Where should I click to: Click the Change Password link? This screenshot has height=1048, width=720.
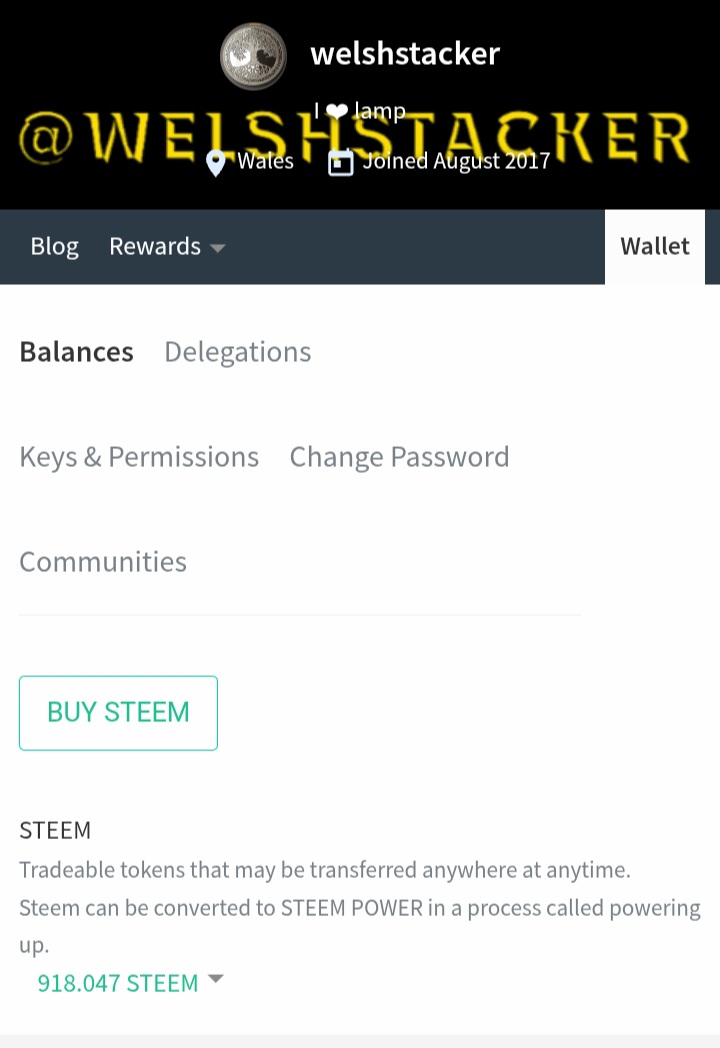pyautogui.click(x=399, y=457)
